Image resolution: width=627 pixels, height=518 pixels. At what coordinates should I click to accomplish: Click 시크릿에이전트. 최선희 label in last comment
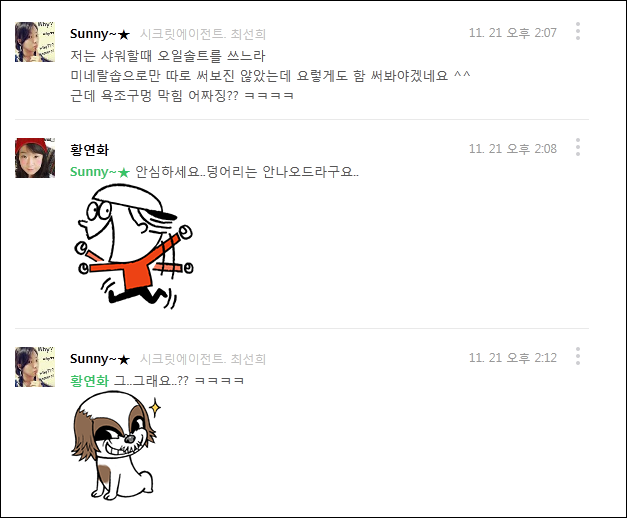point(203,359)
